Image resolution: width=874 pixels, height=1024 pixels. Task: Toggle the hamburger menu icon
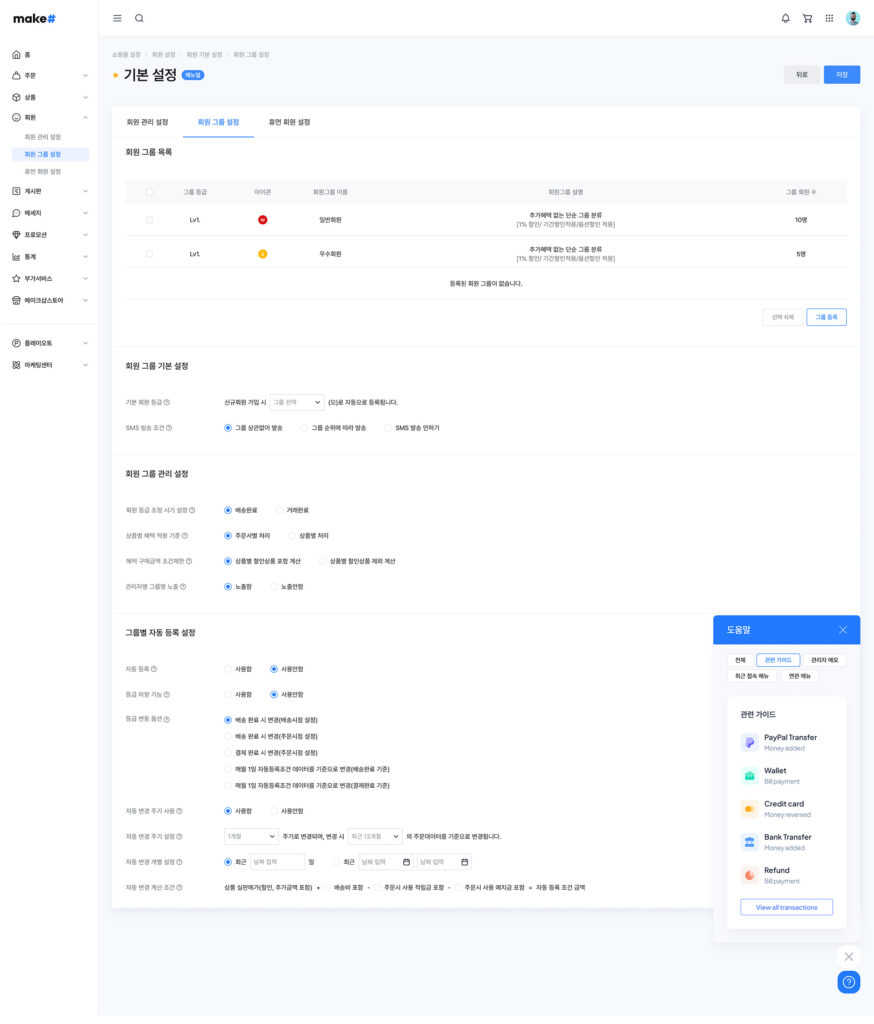click(x=117, y=18)
